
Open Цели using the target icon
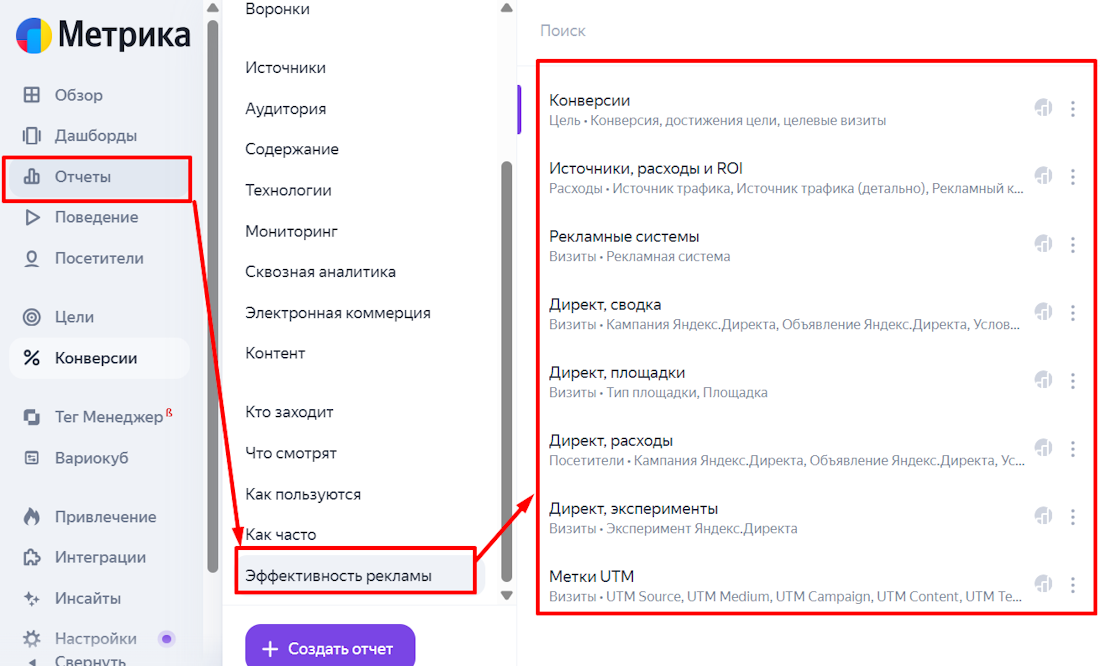pyautogui.click(x=30, y=317)
